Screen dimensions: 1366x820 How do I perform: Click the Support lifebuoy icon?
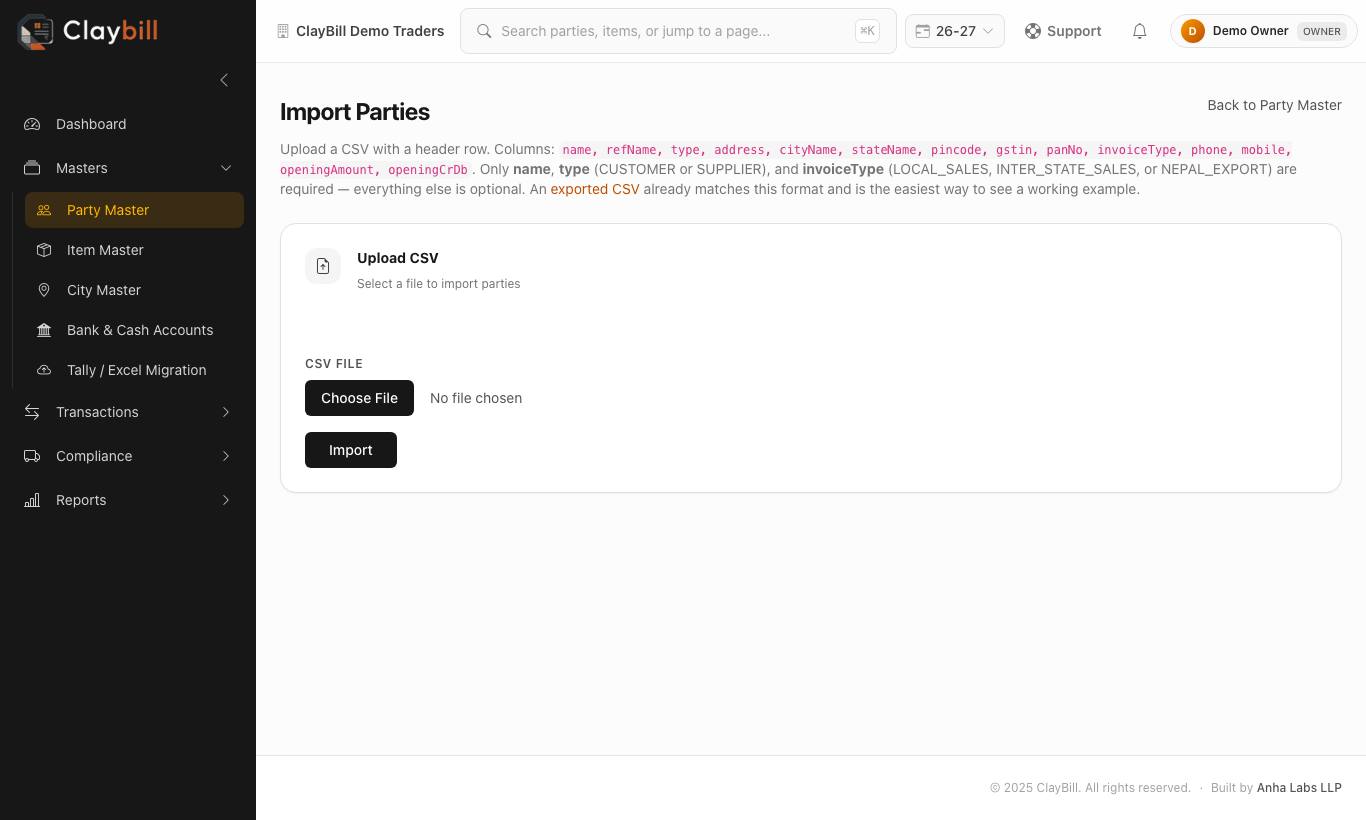coord(1033,31)
